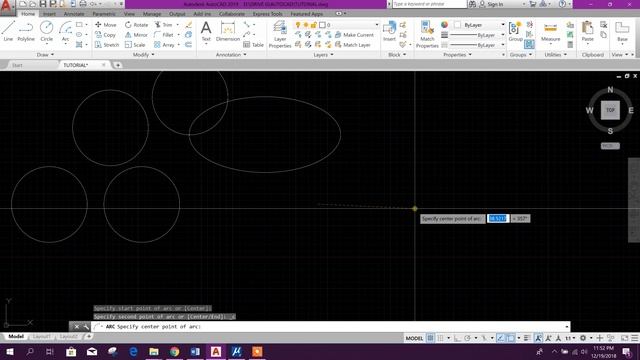Insert a Table
Image resolution: width=640 pixels, height=360 pixels.
tap(253, 45)
